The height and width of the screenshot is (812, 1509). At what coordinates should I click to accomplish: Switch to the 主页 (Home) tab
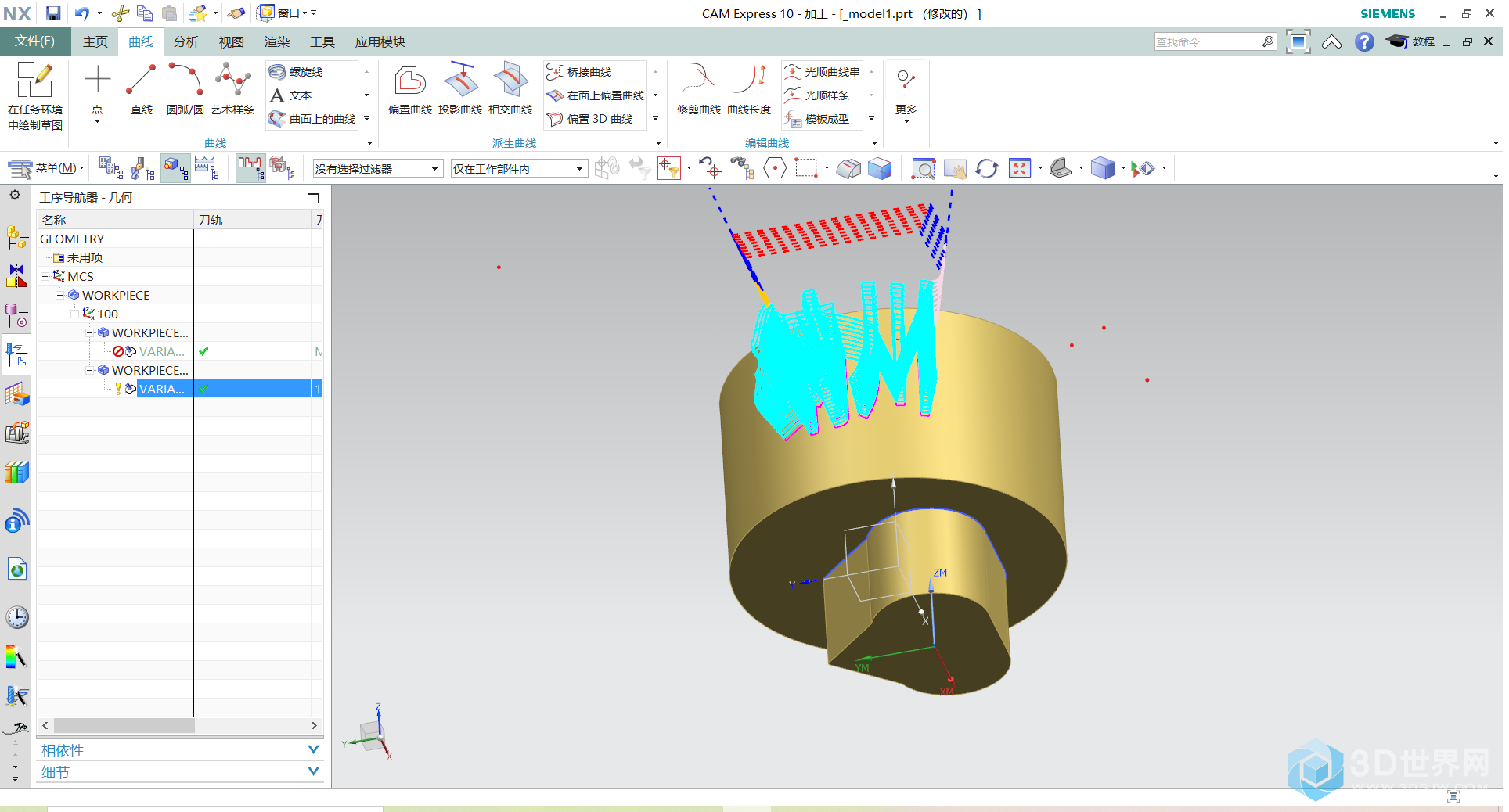[x=95, y=41]
